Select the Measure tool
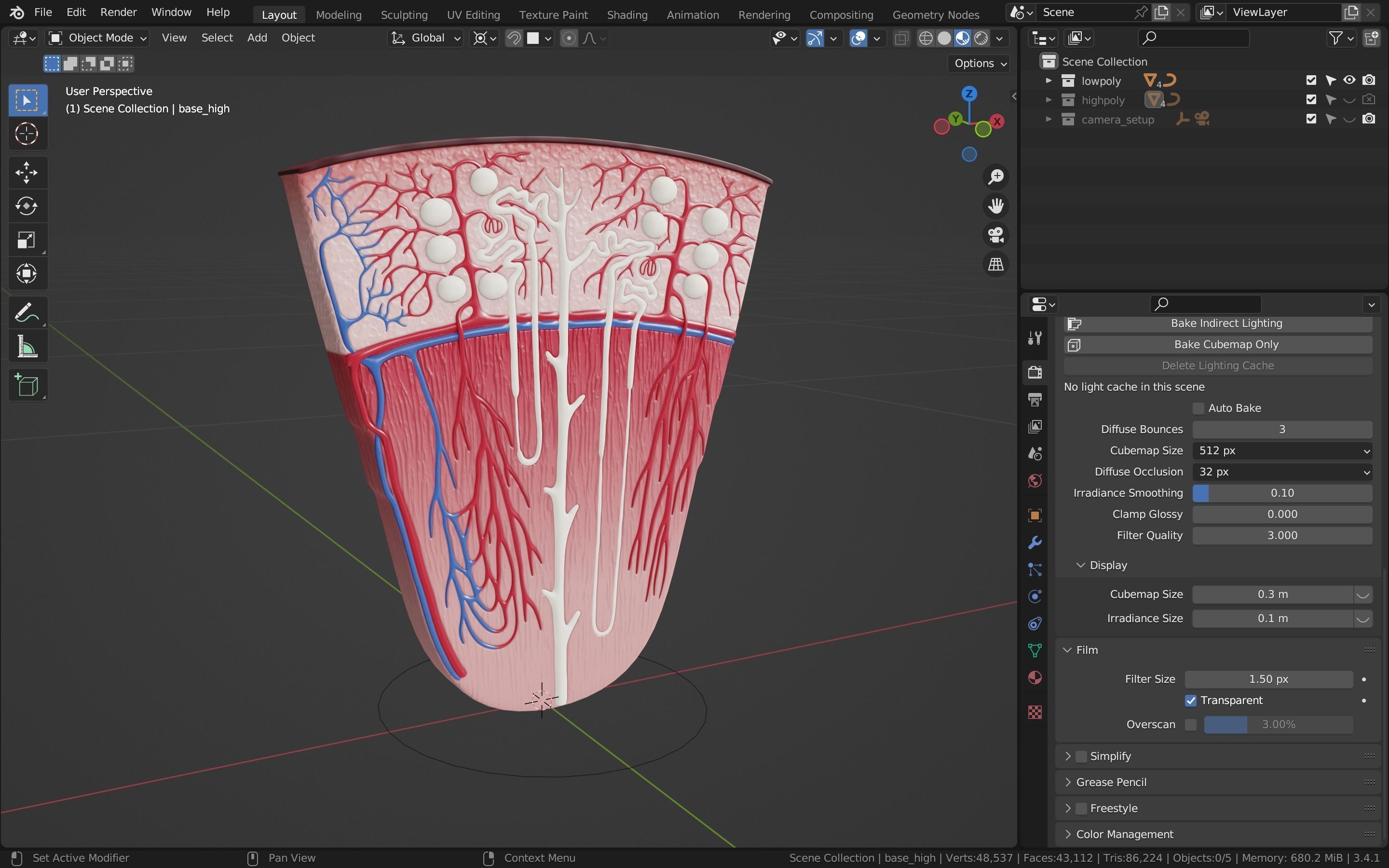This screenshot has width=1389, height=868. 27,347
